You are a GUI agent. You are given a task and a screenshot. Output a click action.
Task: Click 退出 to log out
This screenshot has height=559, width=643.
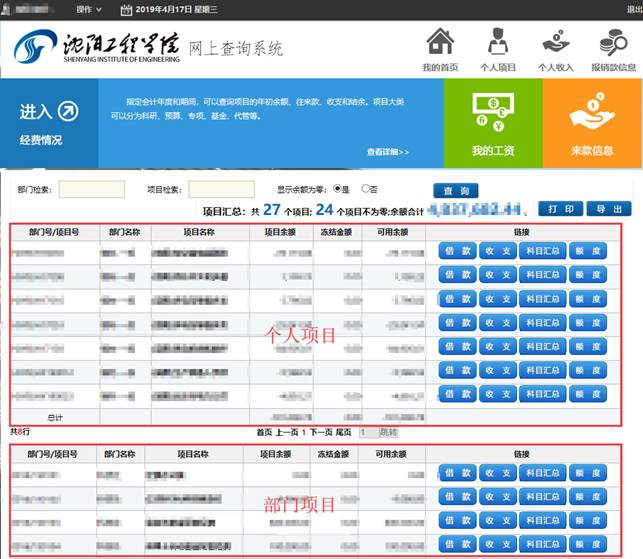[x=633, y=8]
